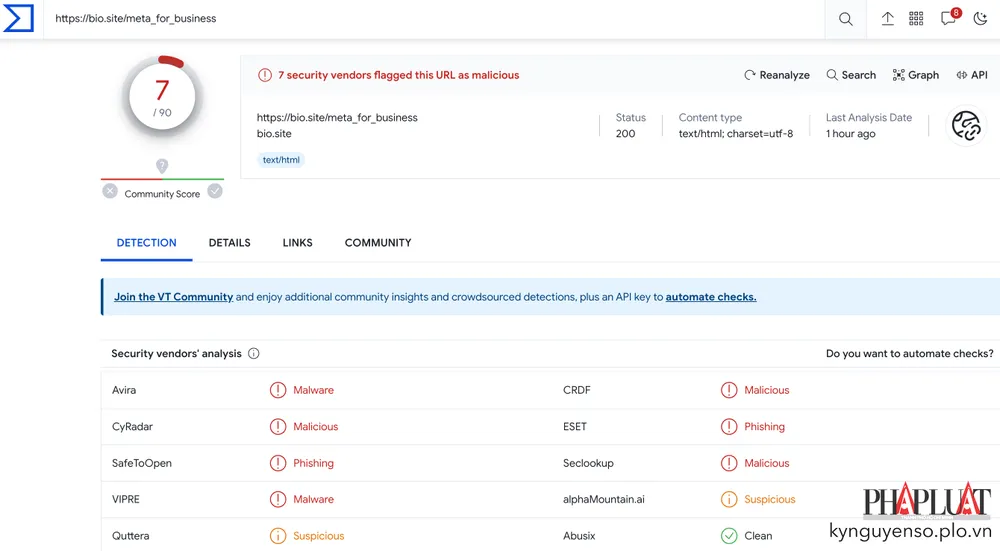Click the Reanalyze button
The height and width of the screenshot is (551, 1000).
click(x=777, y=75)
